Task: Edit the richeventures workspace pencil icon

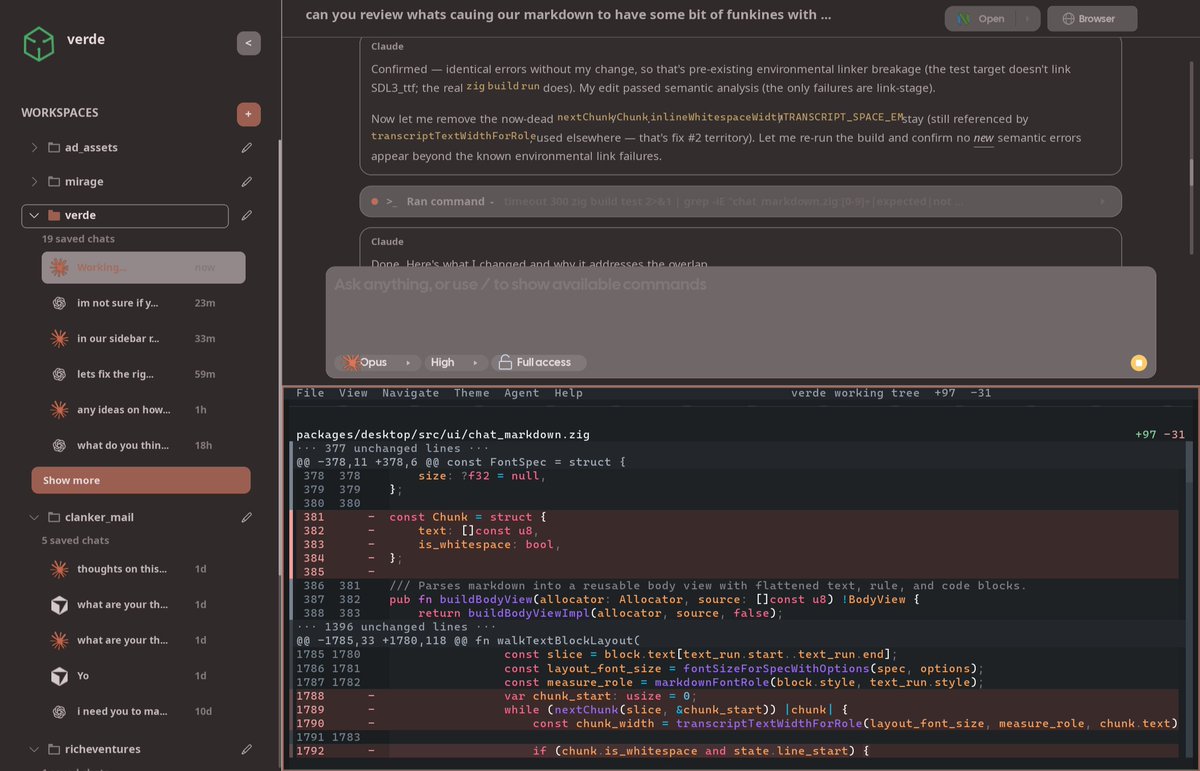Action: click(x=247, y=749)
